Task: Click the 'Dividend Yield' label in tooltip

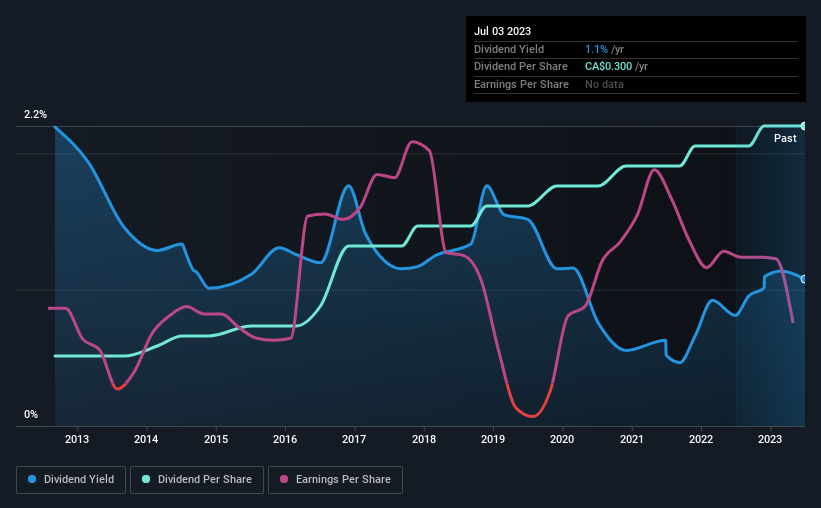Action: 509,49
